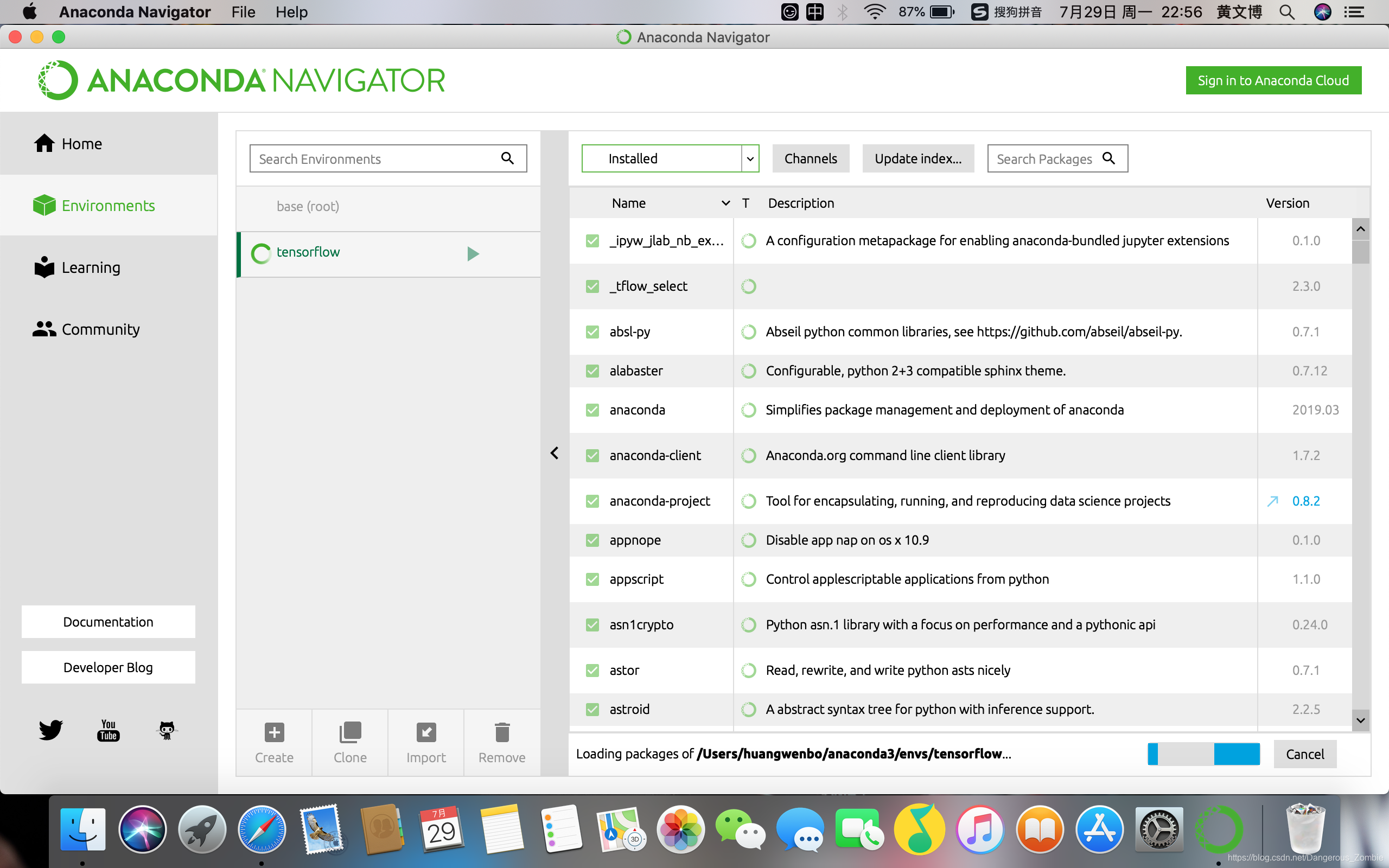Click the search packages magnifier icon
This screenshot has width=1389, height=868.
[1109, 158]
